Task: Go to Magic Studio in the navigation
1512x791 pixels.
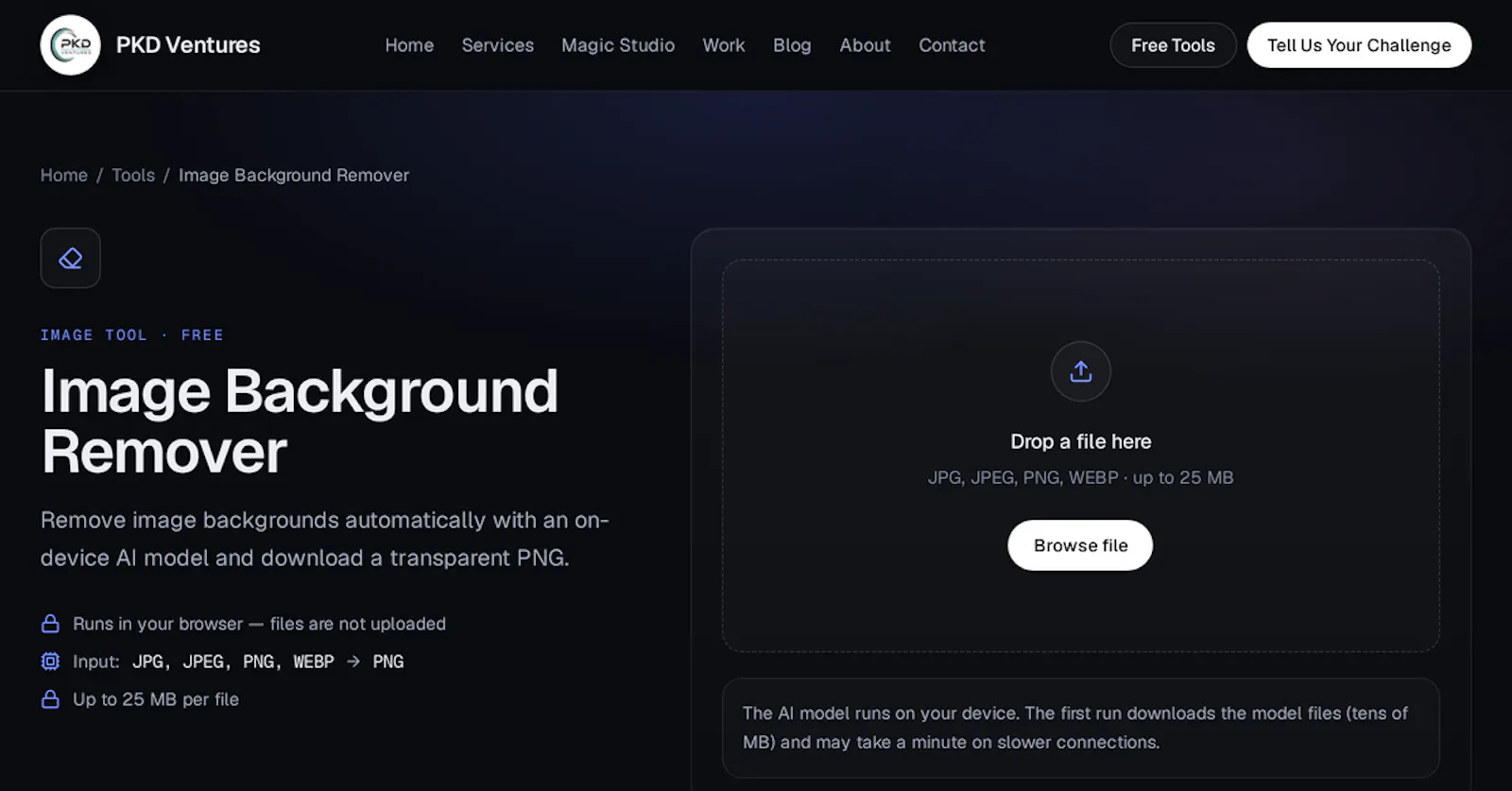Action: coord(618,45)
